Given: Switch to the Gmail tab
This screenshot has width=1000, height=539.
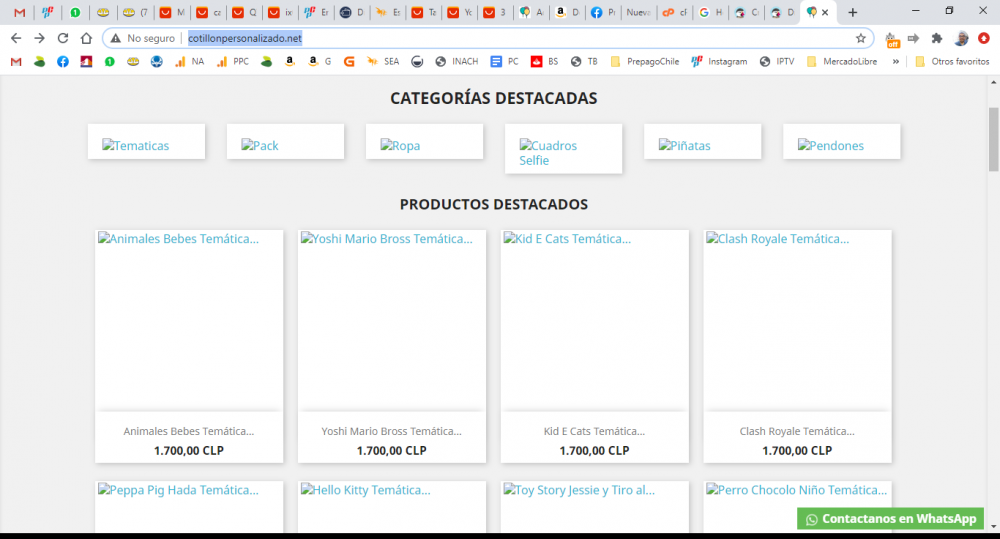Looking at the screenshot, I should [20, 12].
